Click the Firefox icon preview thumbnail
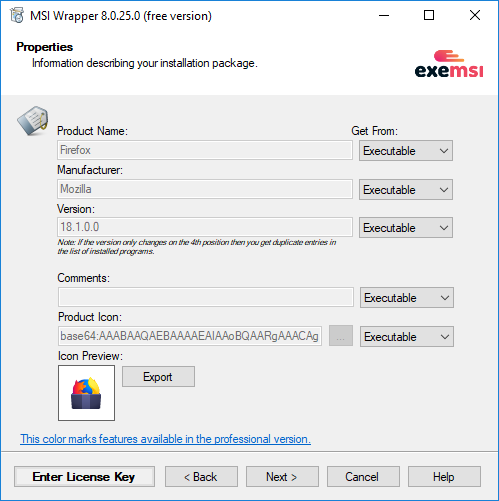 [x=86, y=393]
